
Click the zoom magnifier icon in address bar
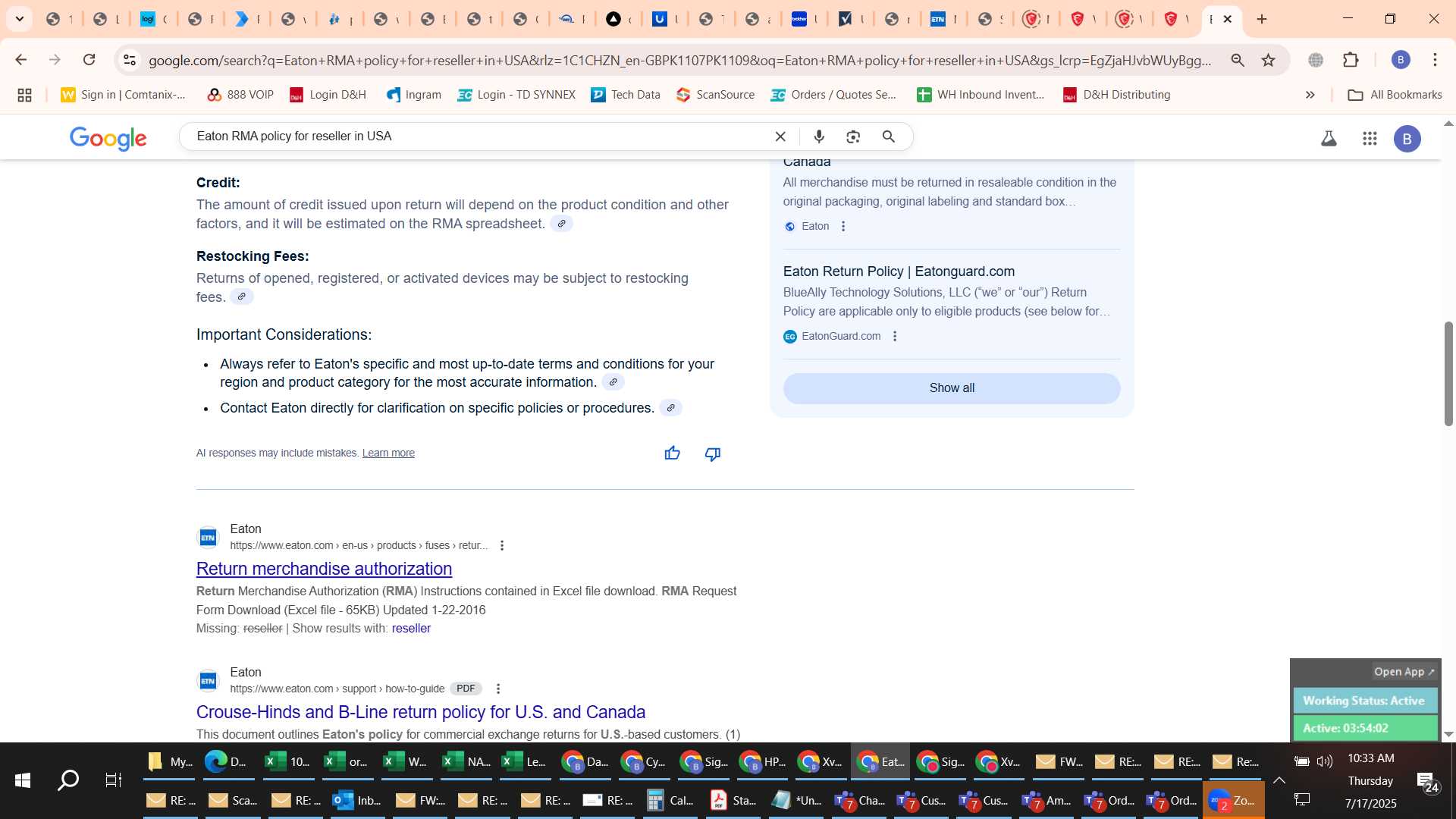pyautogui.click(x=1238, y=60)
